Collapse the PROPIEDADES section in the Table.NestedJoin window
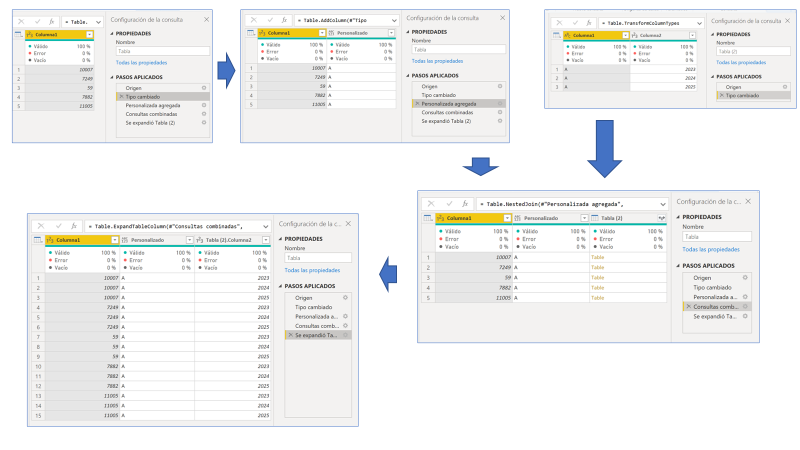The height and width of the screenshot is (450, 800). pos(679,217)
